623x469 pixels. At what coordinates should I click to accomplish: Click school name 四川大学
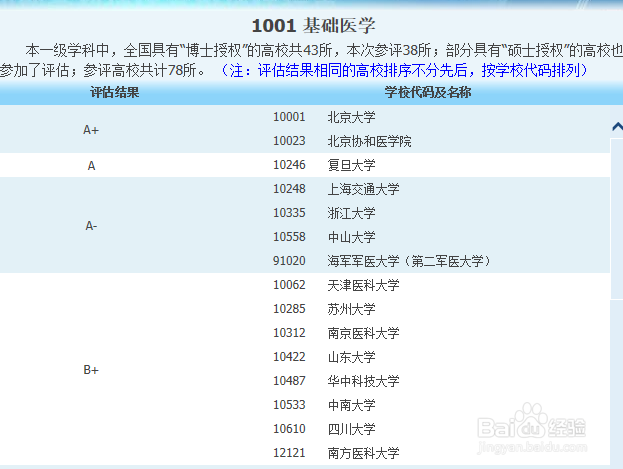(351, 429)
